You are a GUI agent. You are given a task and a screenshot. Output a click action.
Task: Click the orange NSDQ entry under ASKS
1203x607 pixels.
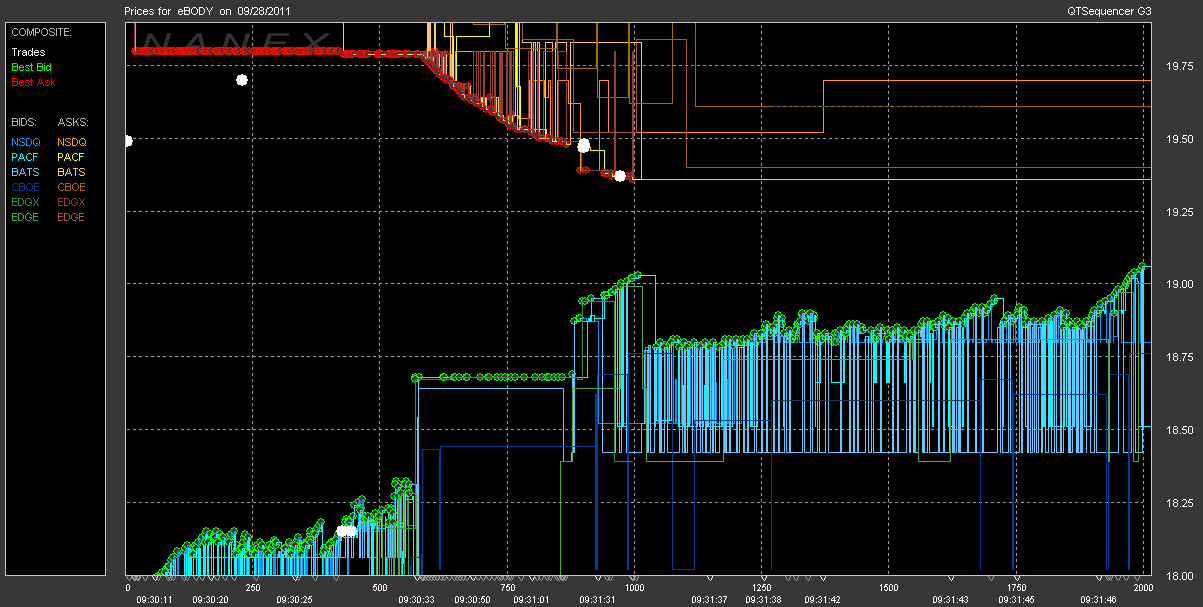[x=72, y=142]
